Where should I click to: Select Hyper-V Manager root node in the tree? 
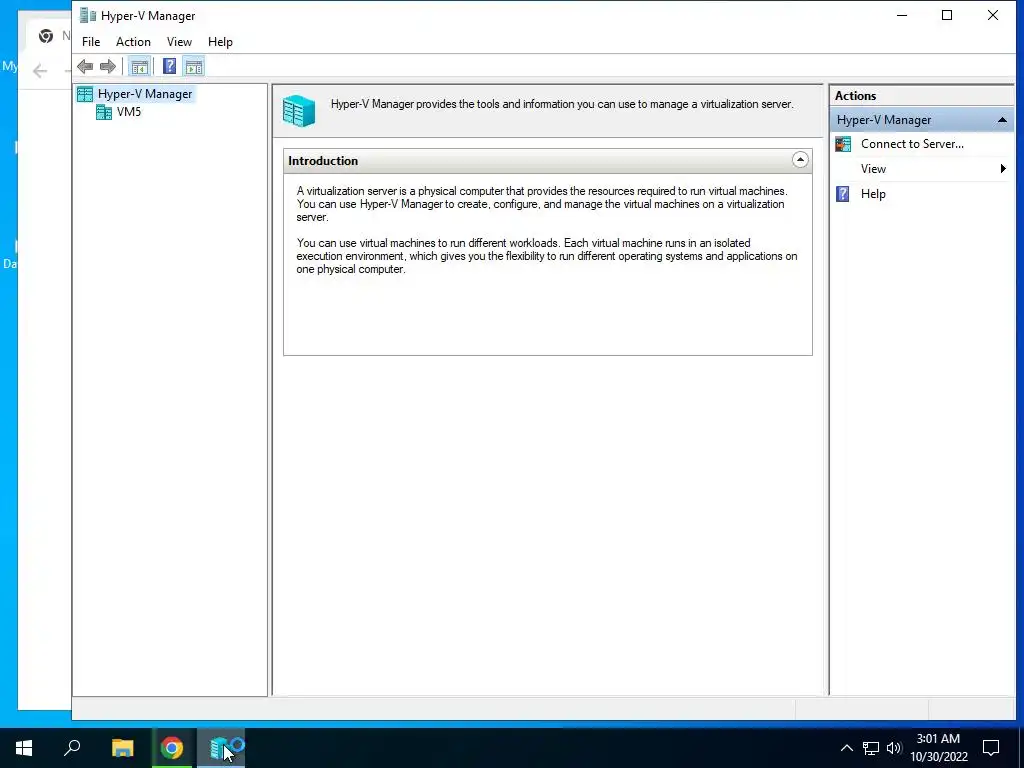(x=144, y=94)
